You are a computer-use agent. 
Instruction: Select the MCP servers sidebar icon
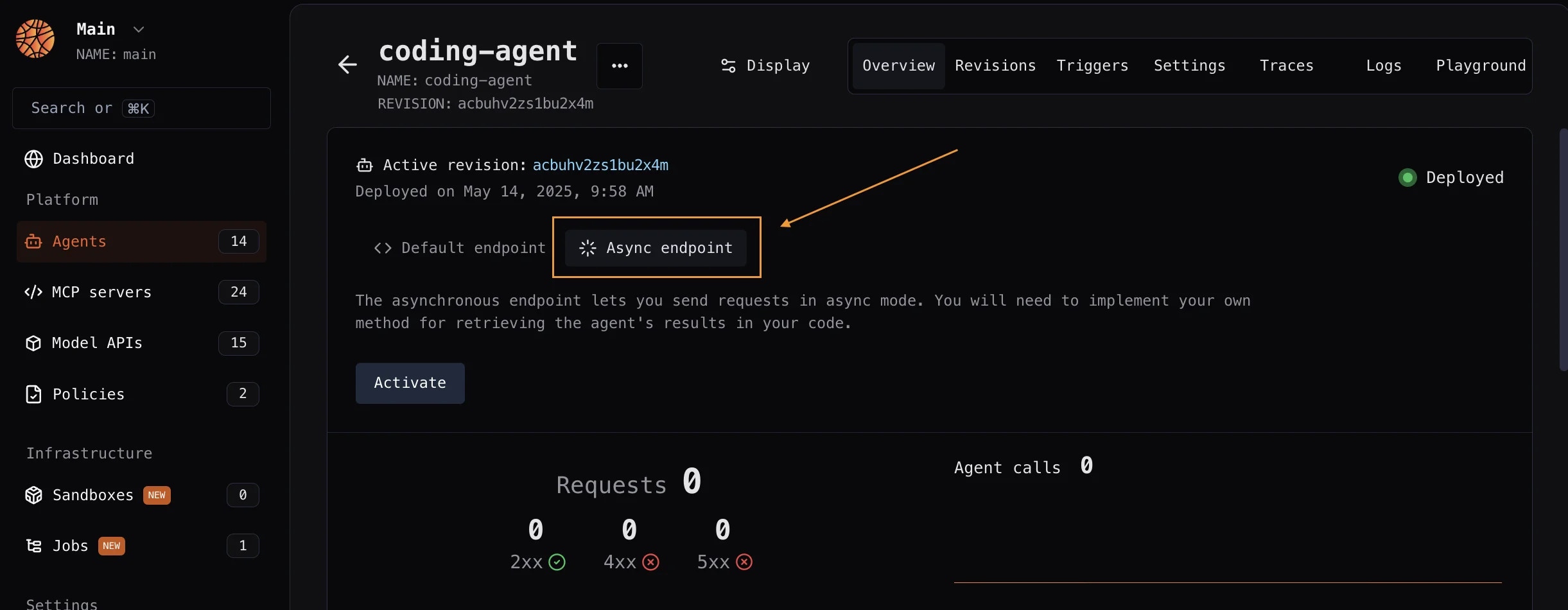pyautogui.click(x=33, y=292)
